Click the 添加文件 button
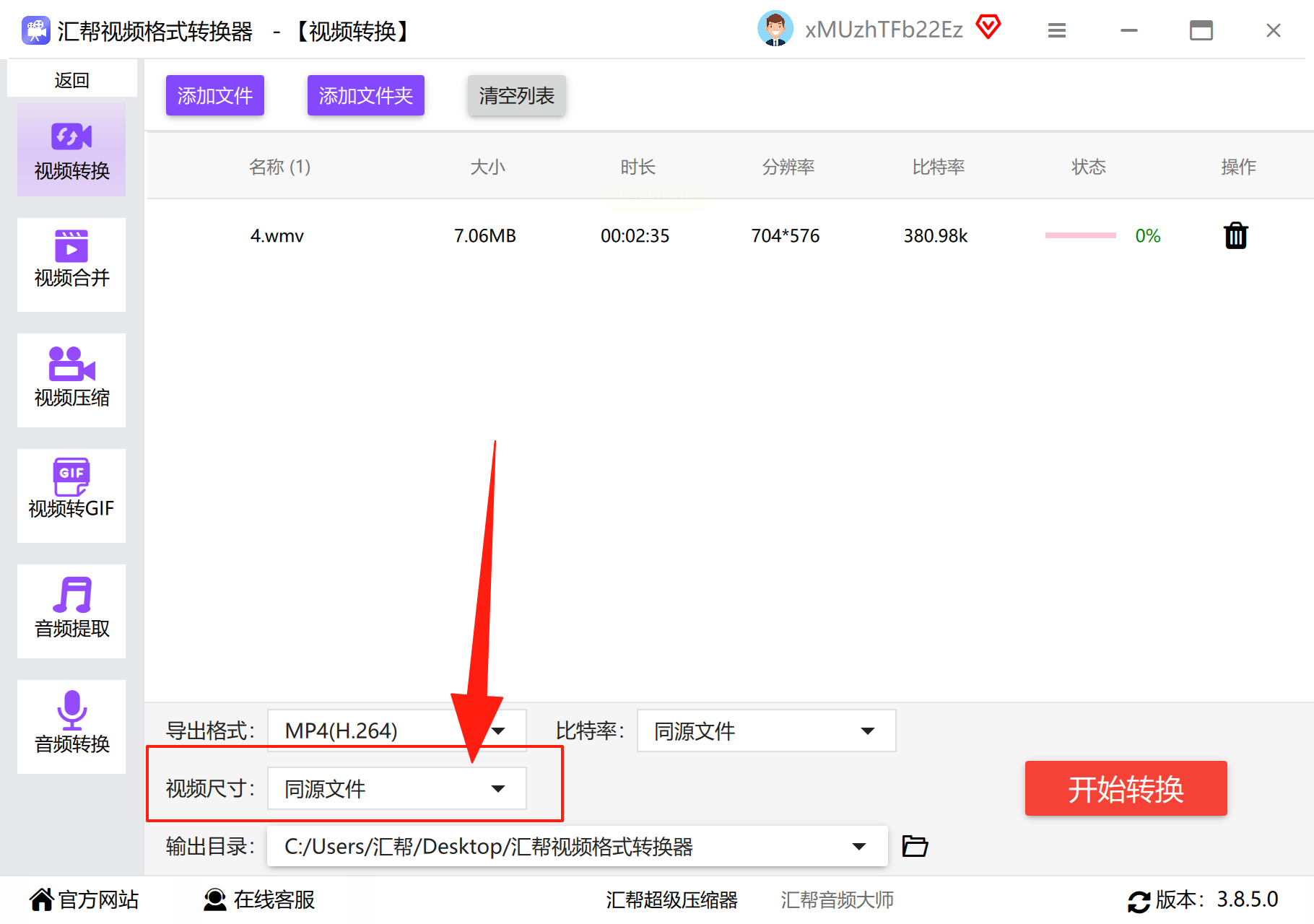 pos(214,95)
